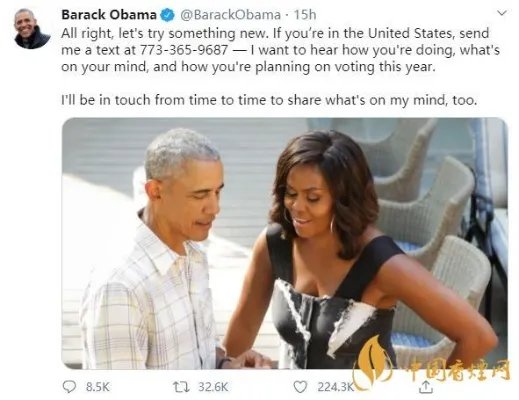Expand the tweet options chevron

pyautogui.click(x=502, y=13)
